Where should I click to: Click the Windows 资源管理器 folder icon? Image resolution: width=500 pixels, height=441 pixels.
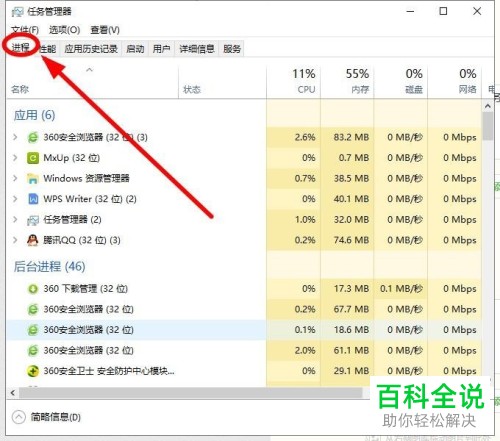tap(33, 178)
